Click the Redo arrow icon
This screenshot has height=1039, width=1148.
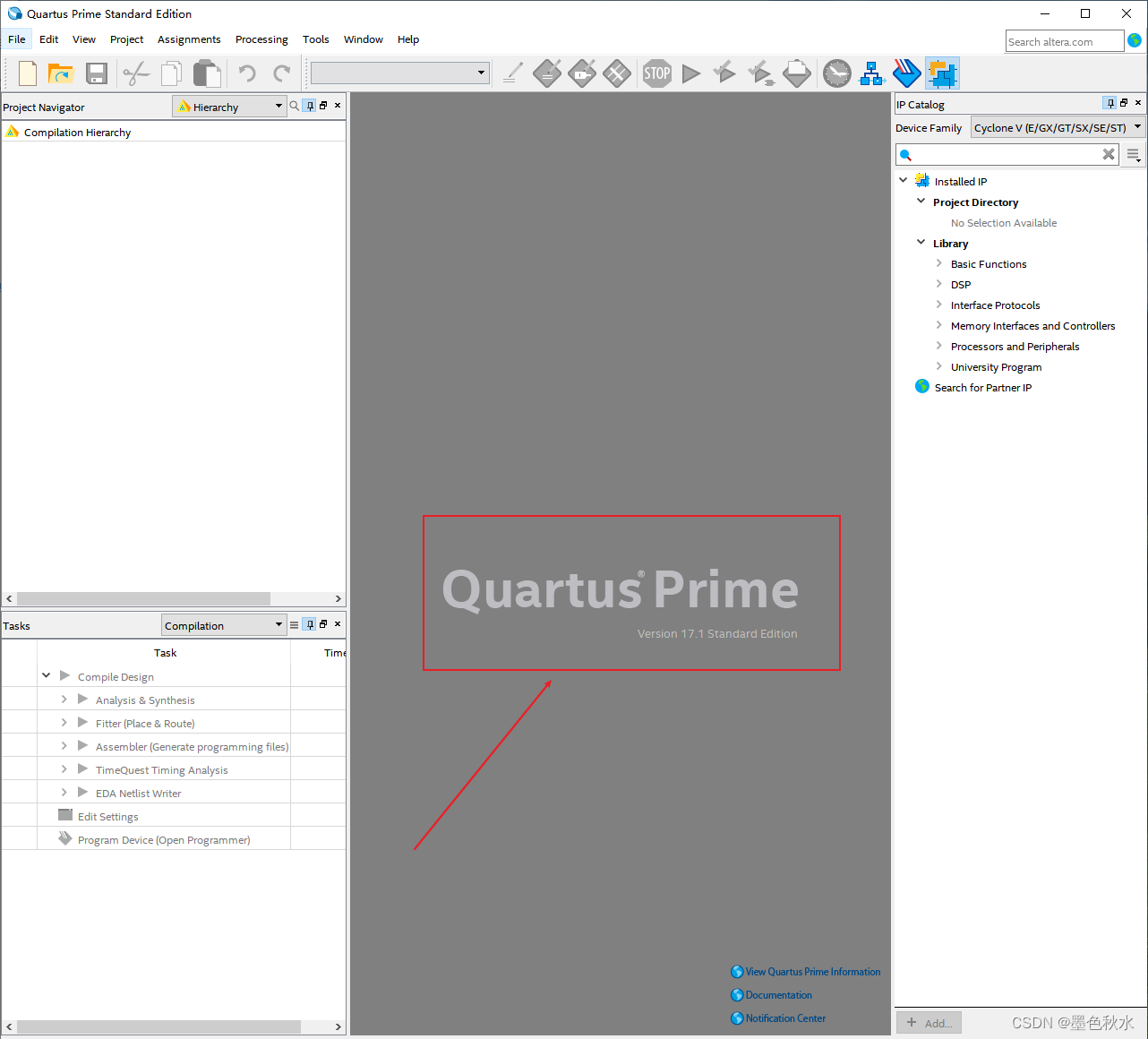[x=282, y=73]
